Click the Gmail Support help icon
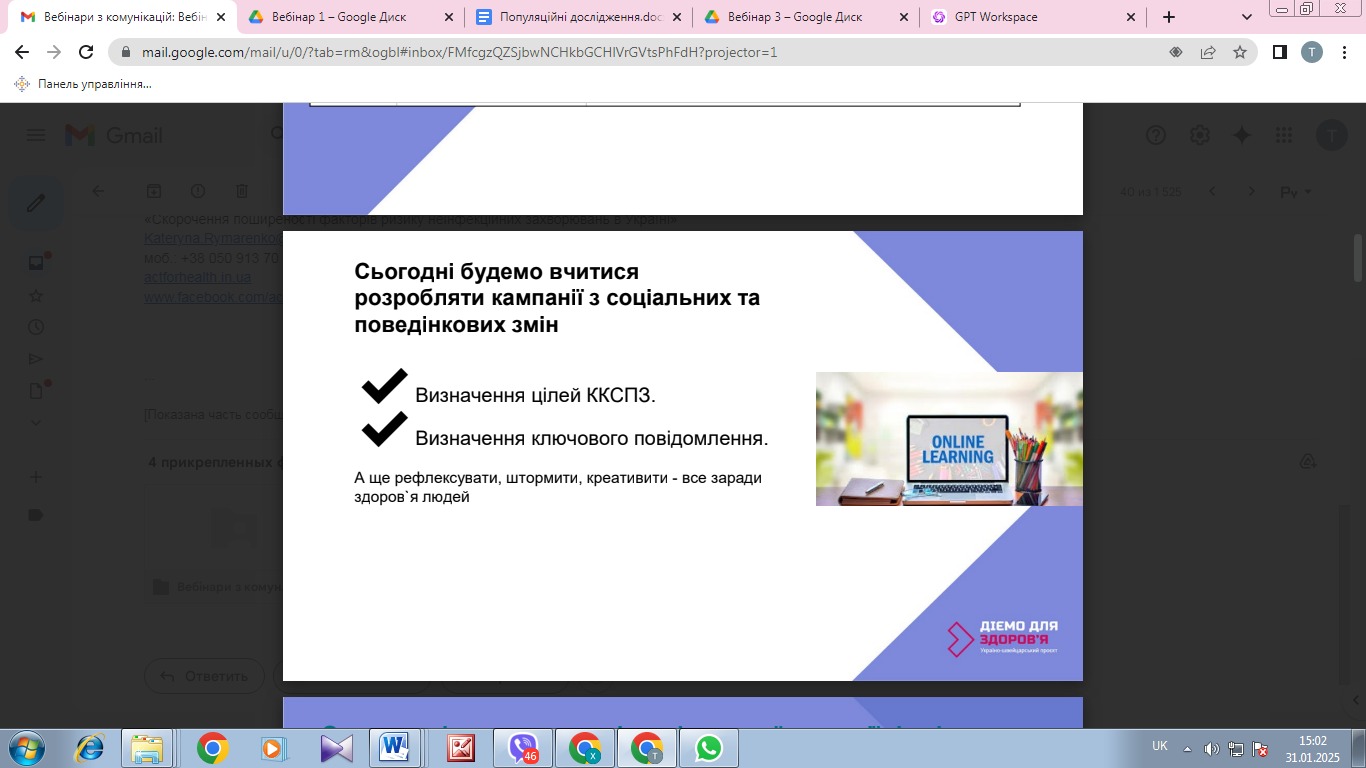 coord(1156,136)
